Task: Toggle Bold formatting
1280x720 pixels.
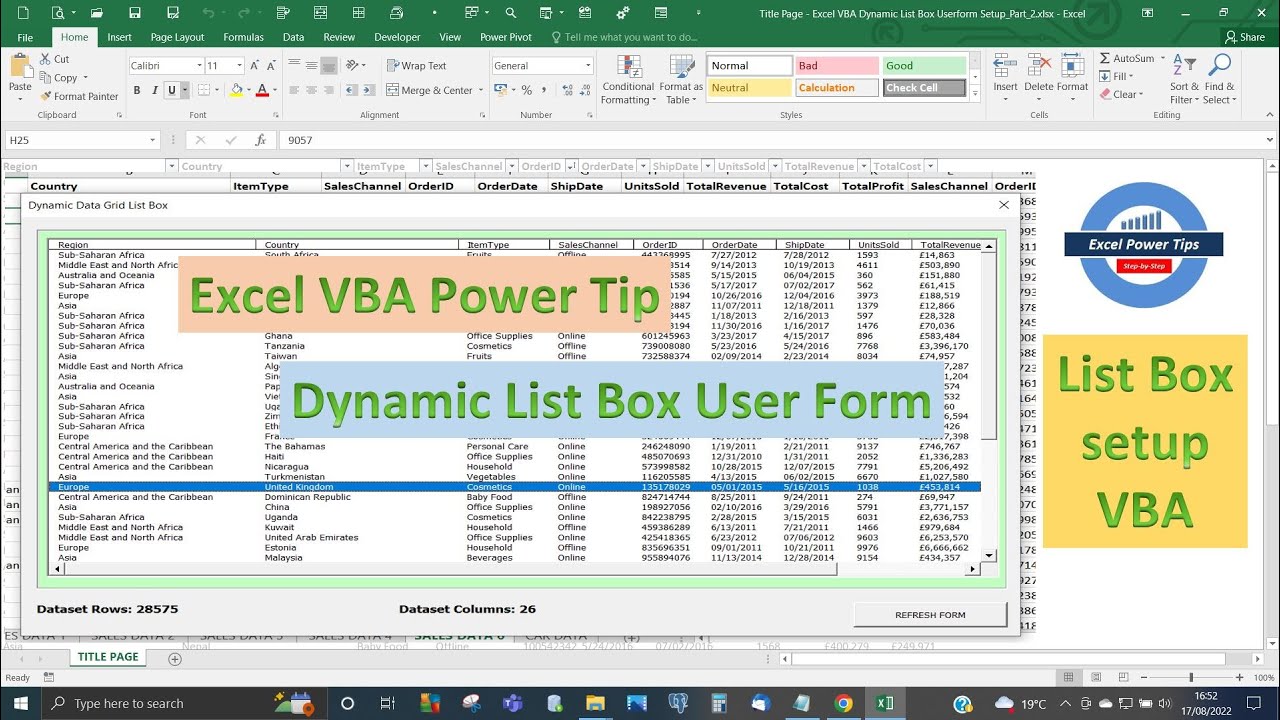Action: (136, 90)
